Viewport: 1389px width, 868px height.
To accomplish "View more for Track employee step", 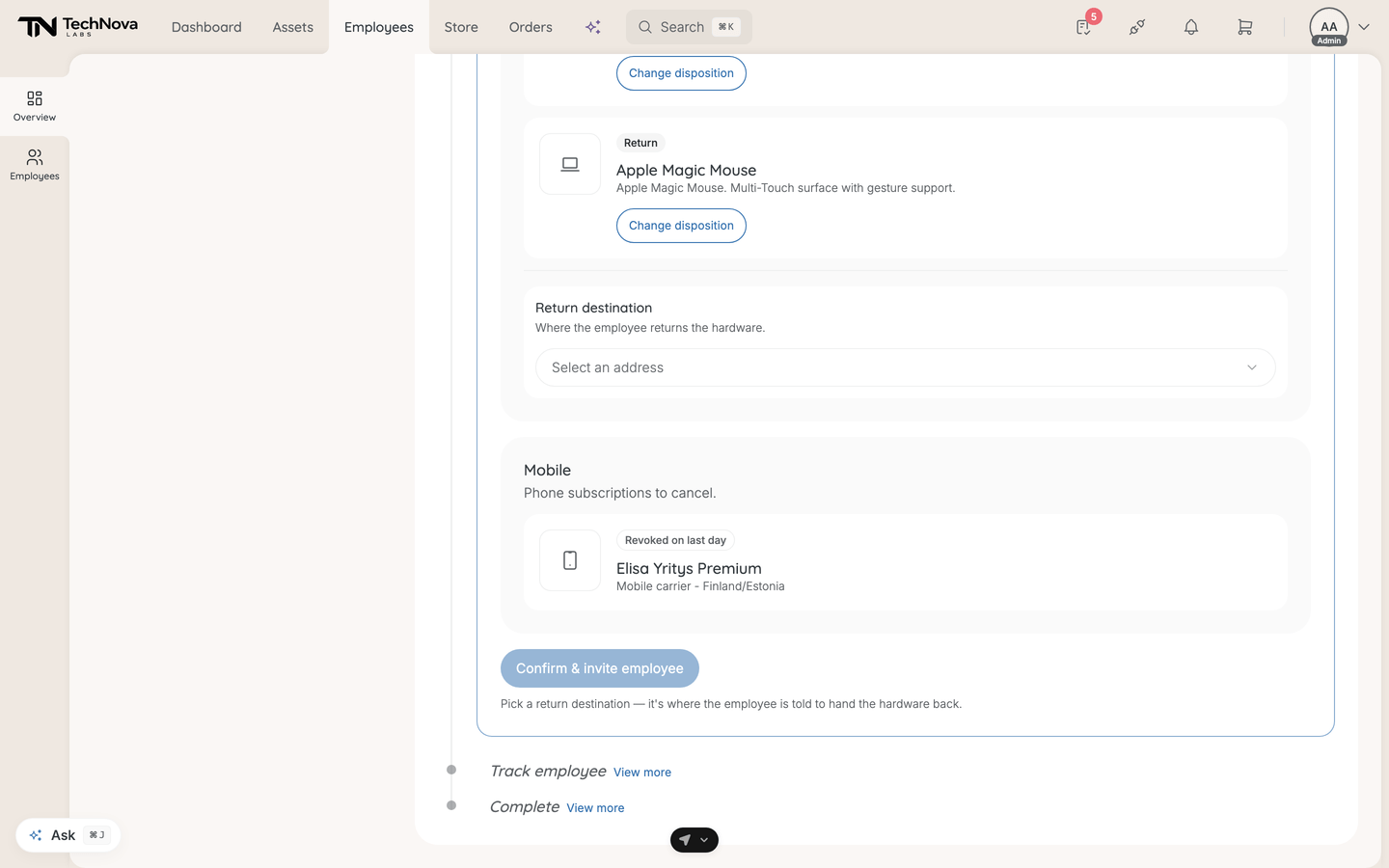I will click(x=642, y=773).
